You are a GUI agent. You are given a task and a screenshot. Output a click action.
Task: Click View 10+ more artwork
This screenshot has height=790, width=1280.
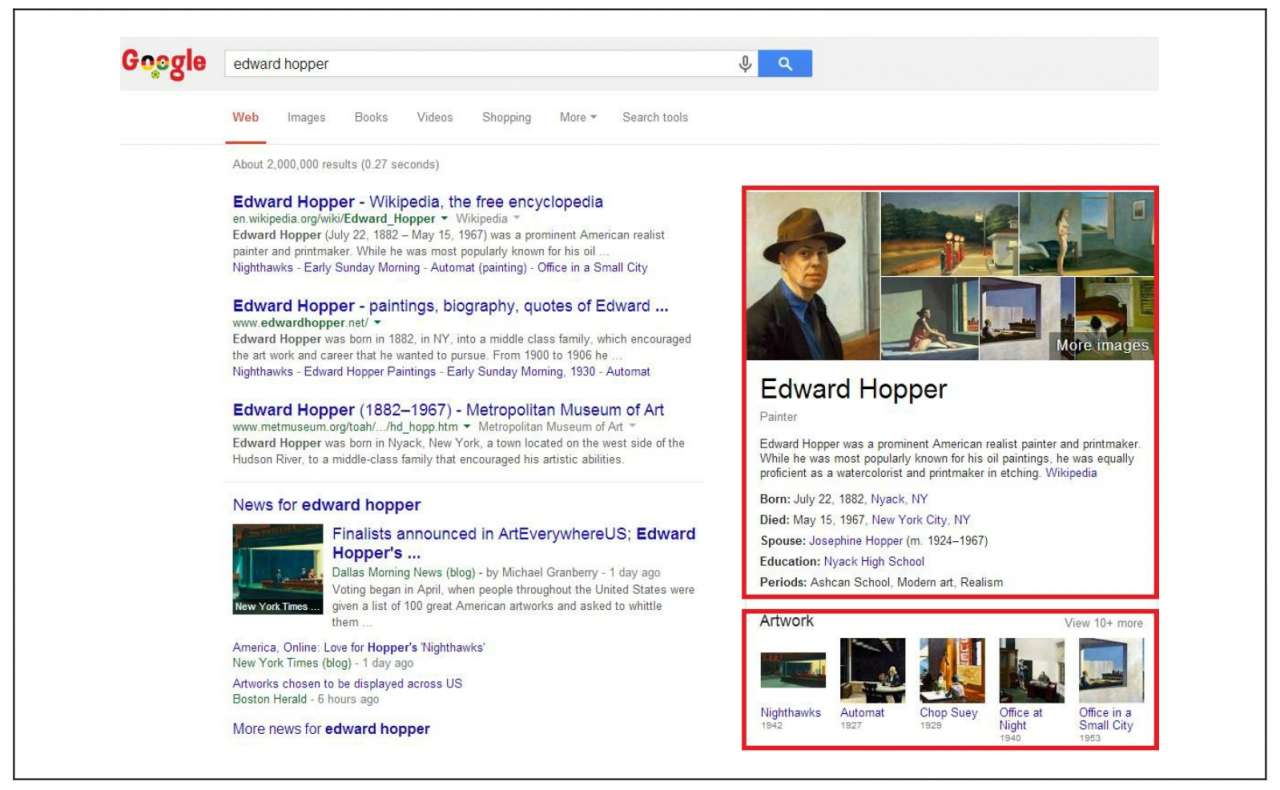click(x=1103, y=623)
